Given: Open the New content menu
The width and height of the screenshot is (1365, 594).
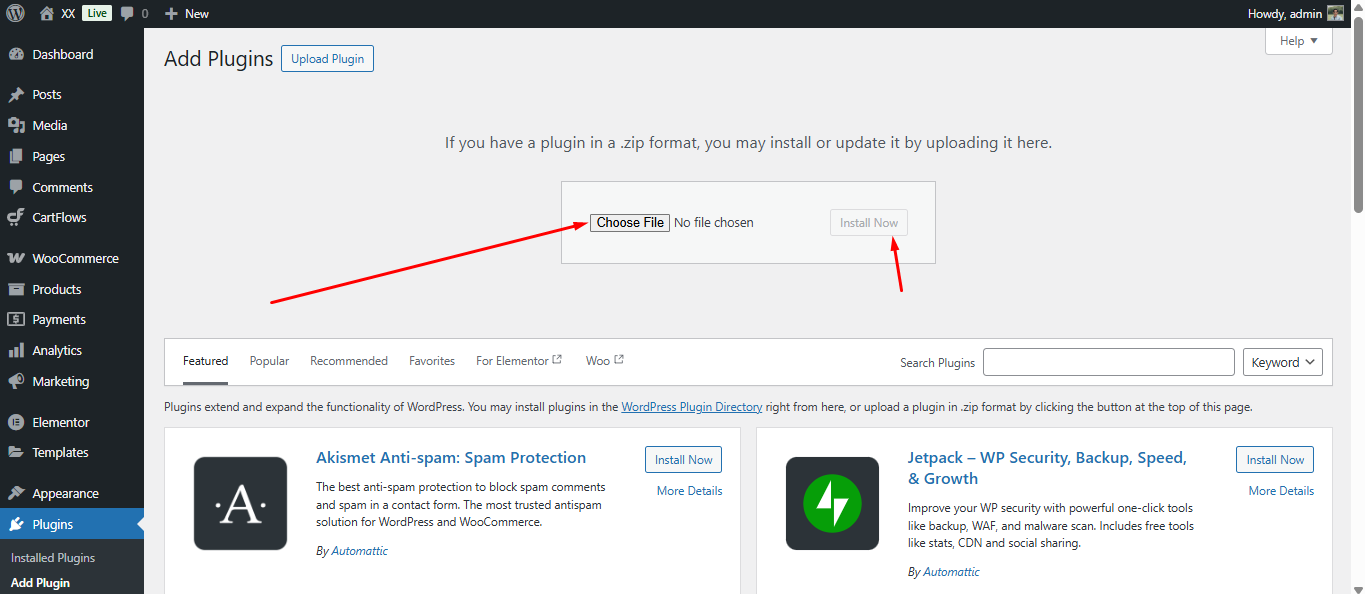Looking at the screenshot, I should tap(187, 14).
